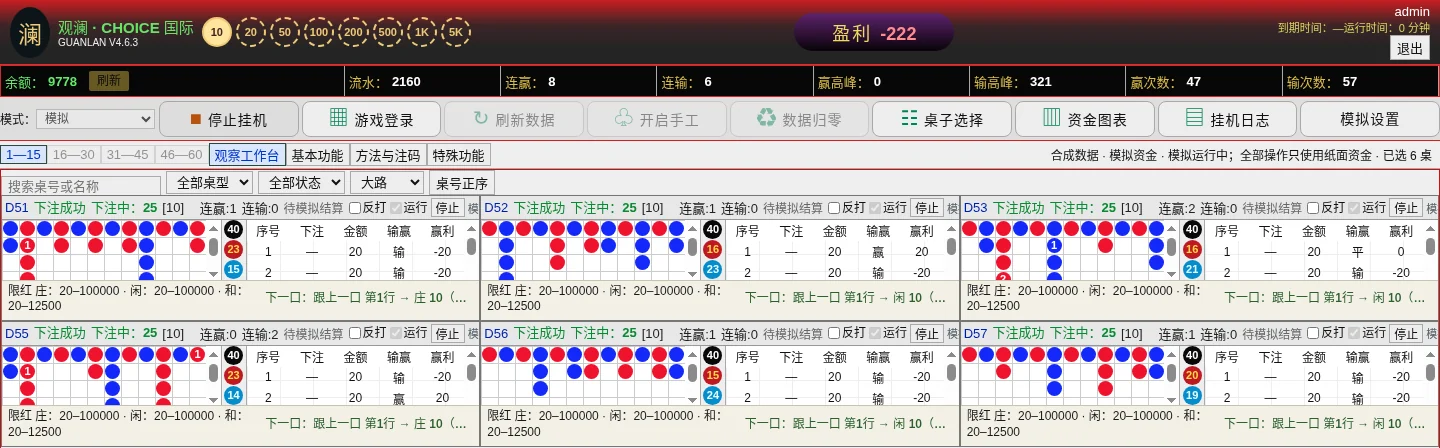
Task: Click blue 19 player badge in D57
Action: pos(1192,395)
